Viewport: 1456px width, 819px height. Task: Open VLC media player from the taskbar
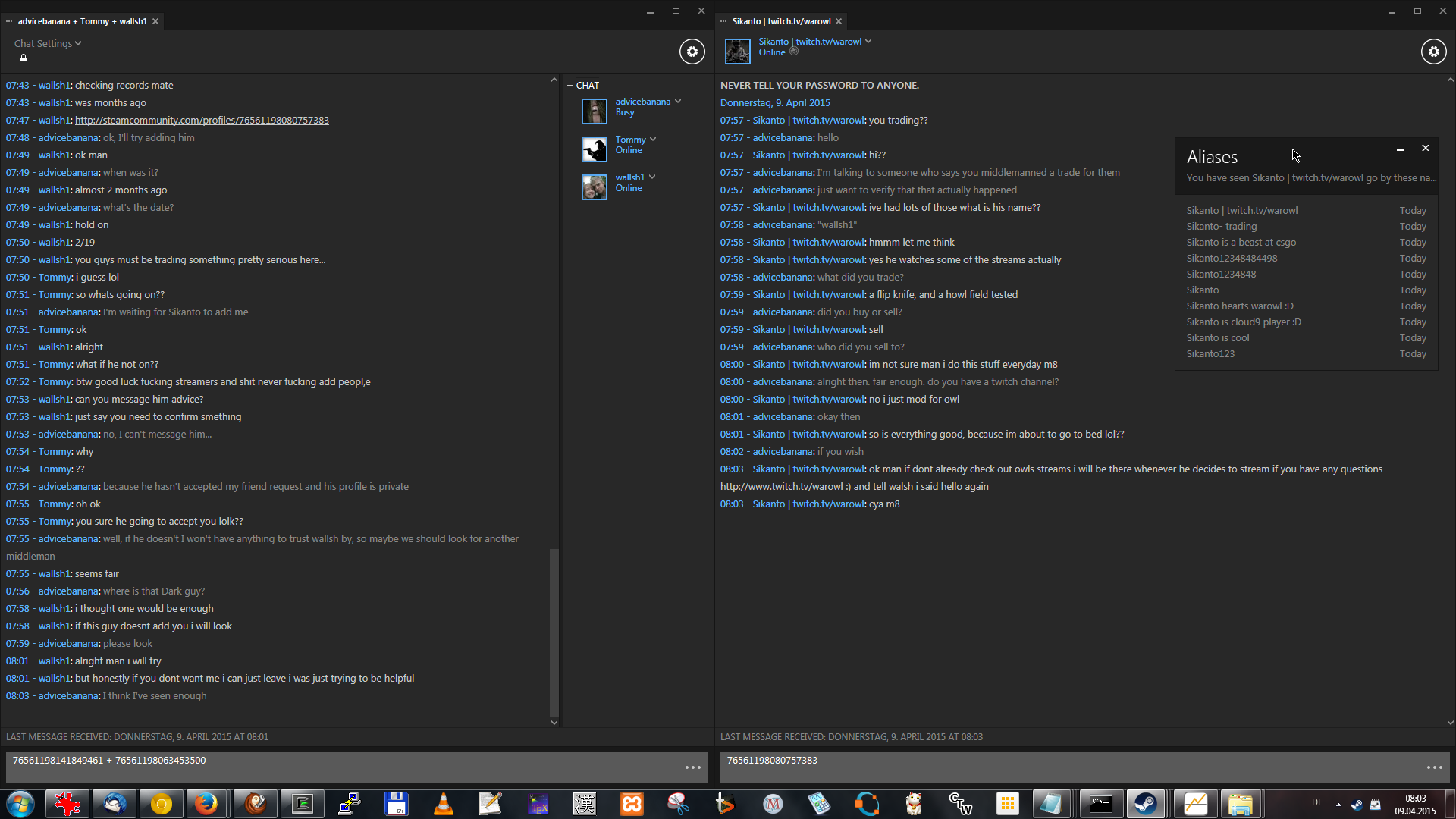tap(443, 803)
